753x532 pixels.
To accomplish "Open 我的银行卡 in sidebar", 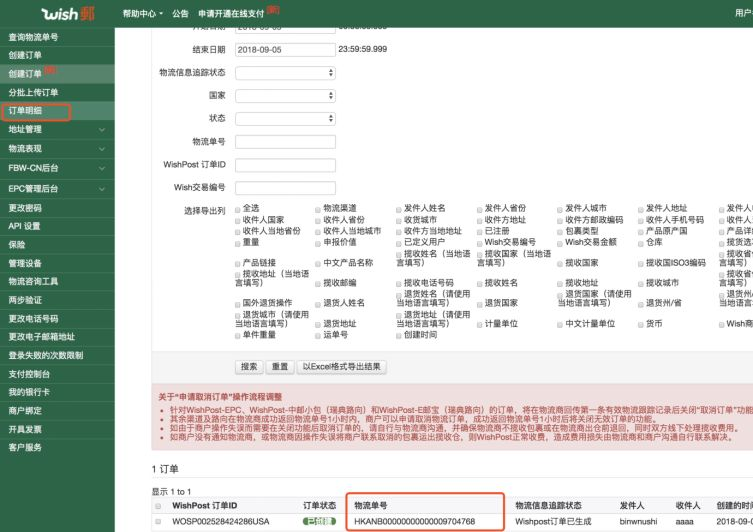I will [x=57, y=392].
